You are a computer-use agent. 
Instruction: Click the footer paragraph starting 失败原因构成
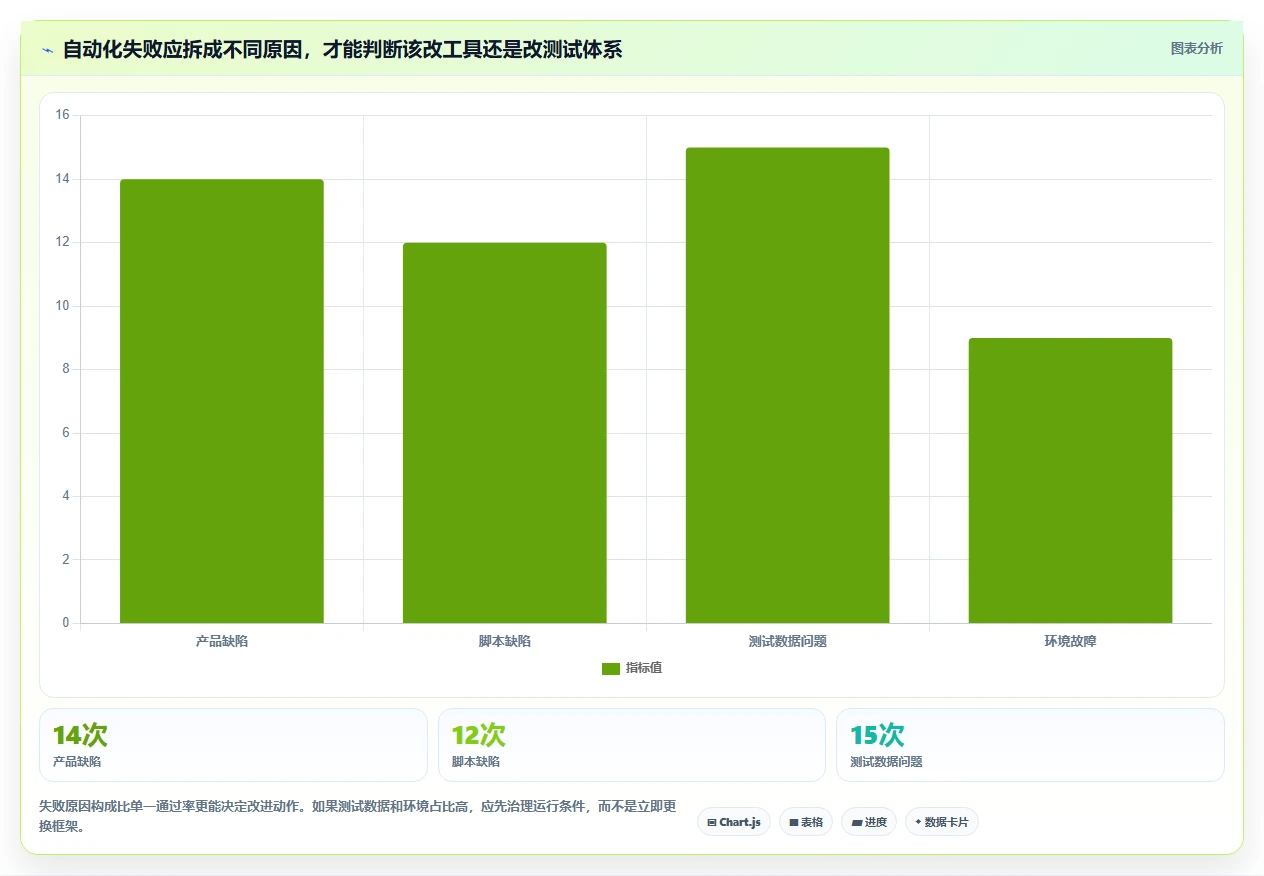click(358, 816)
